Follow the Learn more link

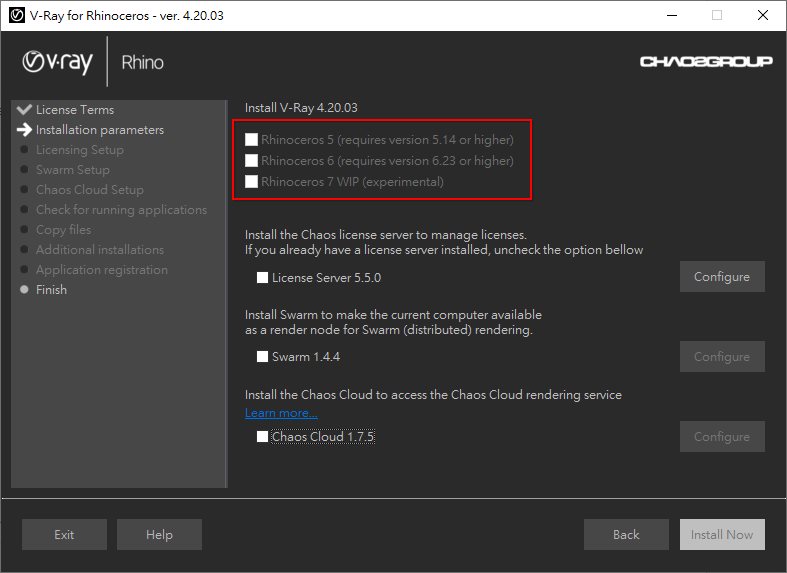(x=281, y=413)
